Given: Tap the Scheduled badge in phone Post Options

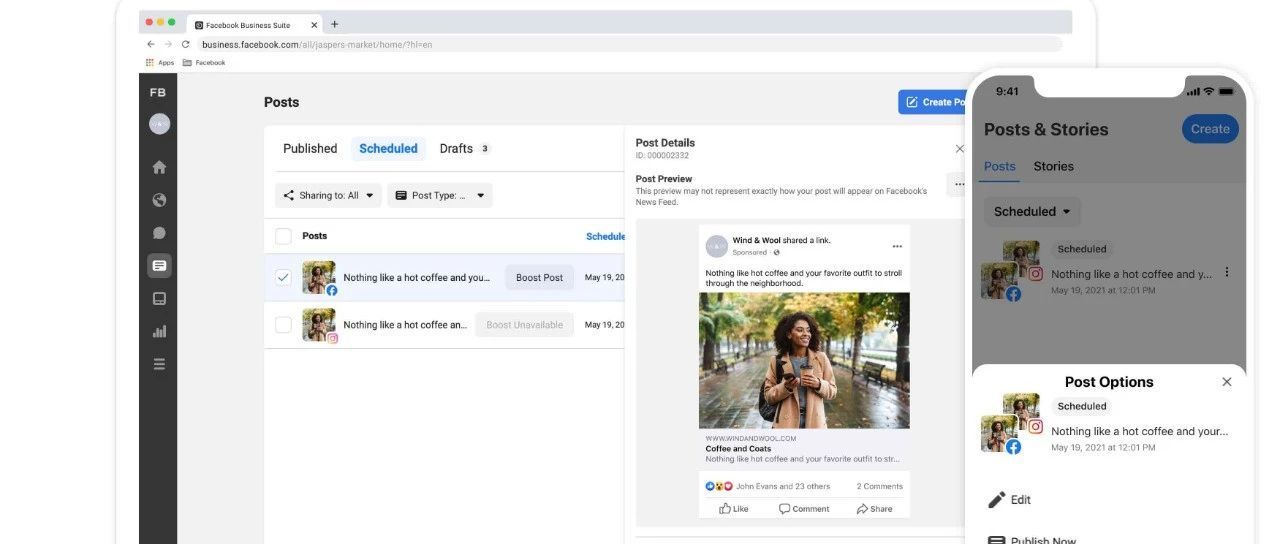Looking at the screenshot, I should pyautogui.click(x=1082, y=406).
